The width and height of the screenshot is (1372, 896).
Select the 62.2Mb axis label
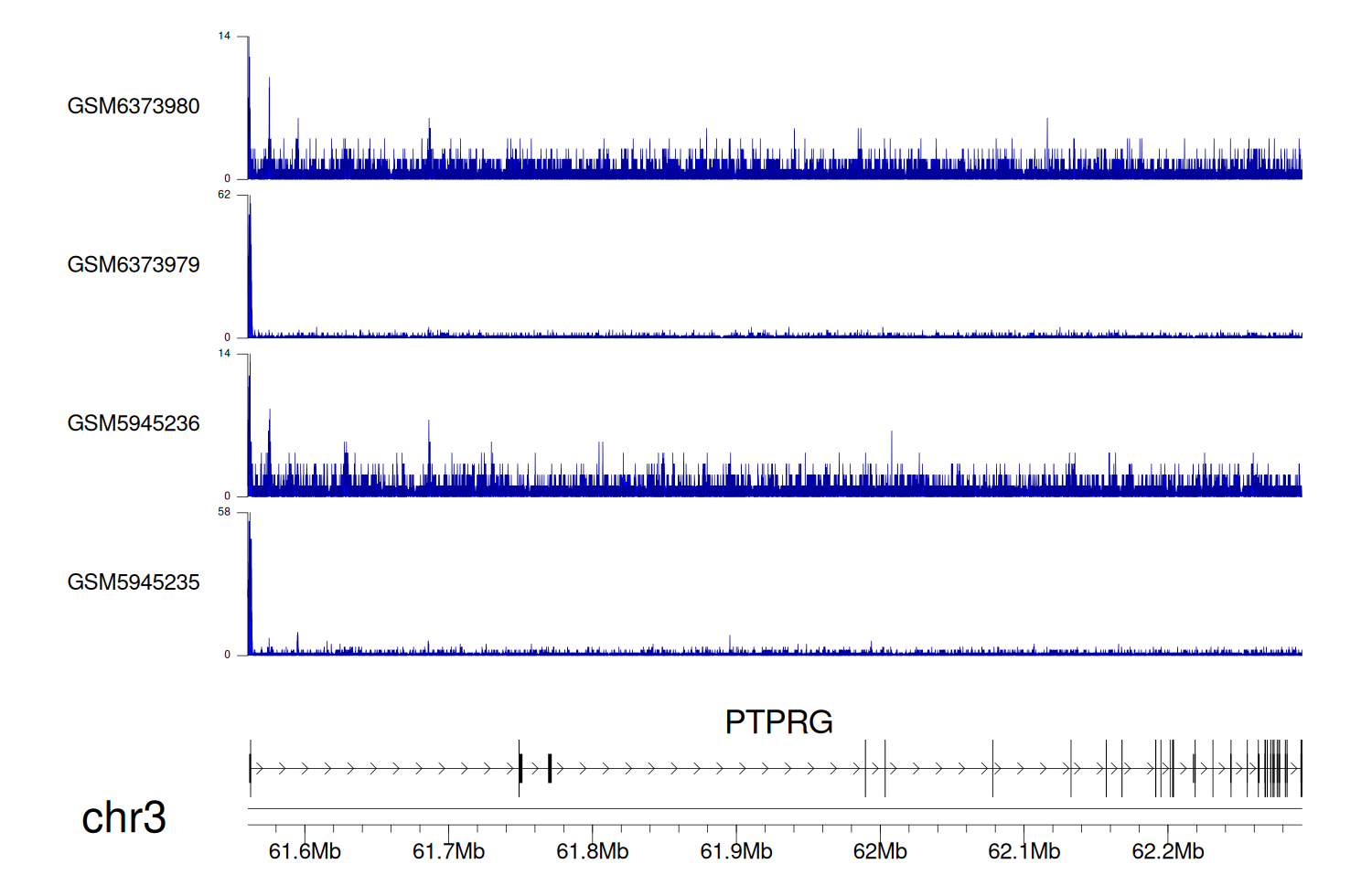[x=1168, y=851]
